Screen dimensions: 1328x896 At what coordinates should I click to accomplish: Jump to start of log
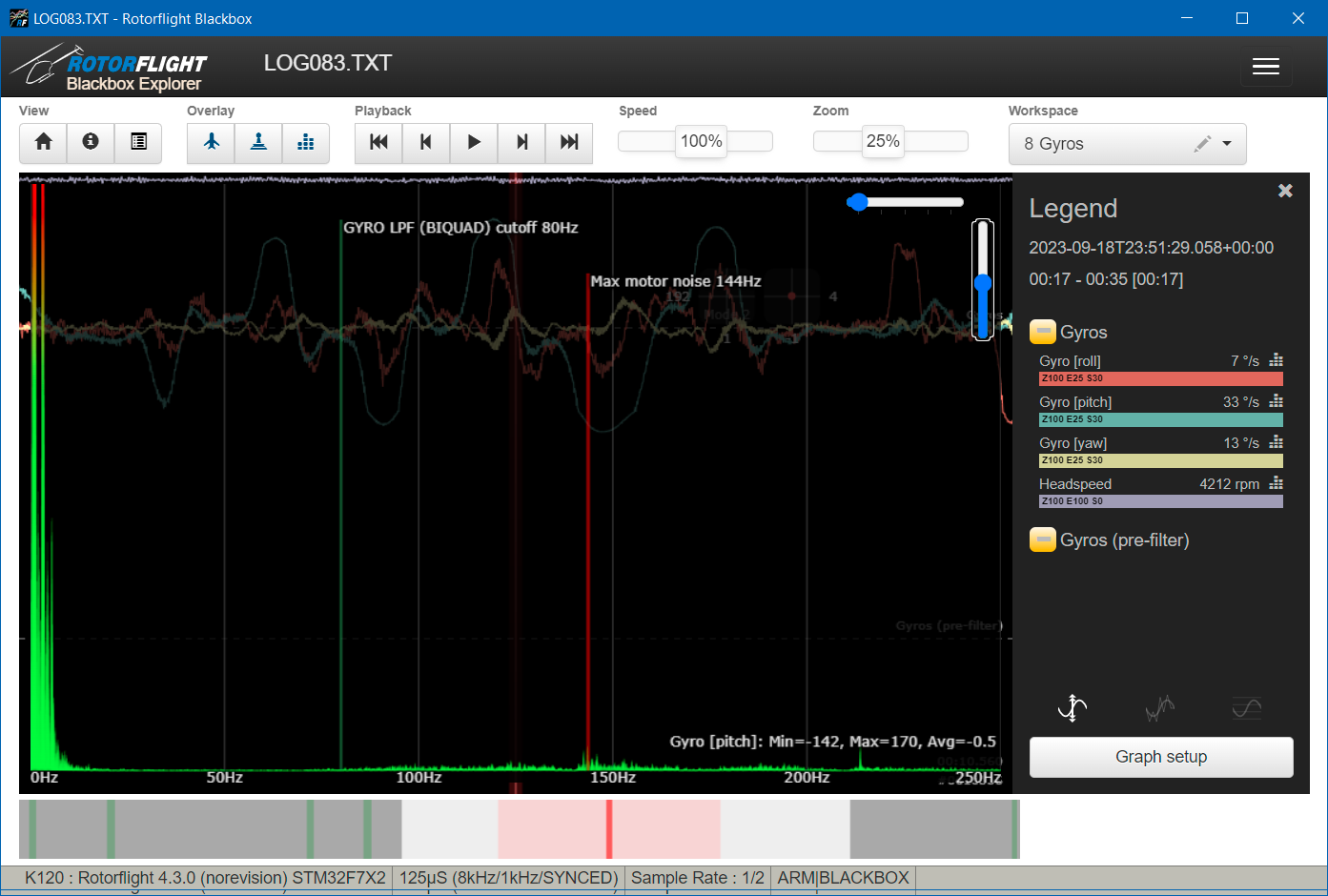(x=378, y=142)
